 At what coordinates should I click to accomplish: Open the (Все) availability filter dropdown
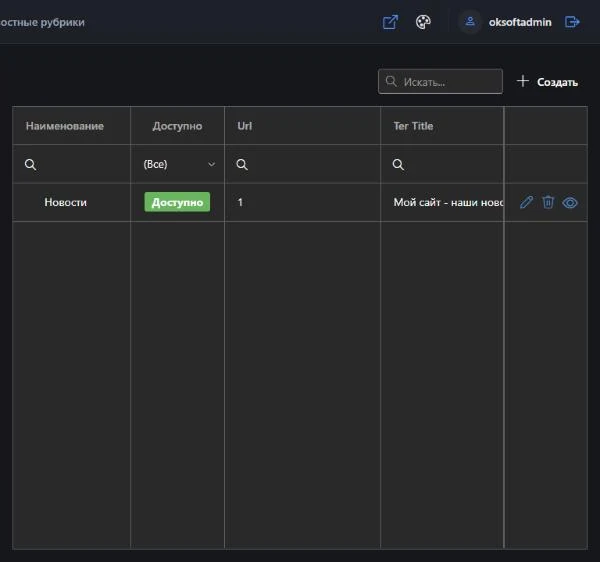[178, 165]
